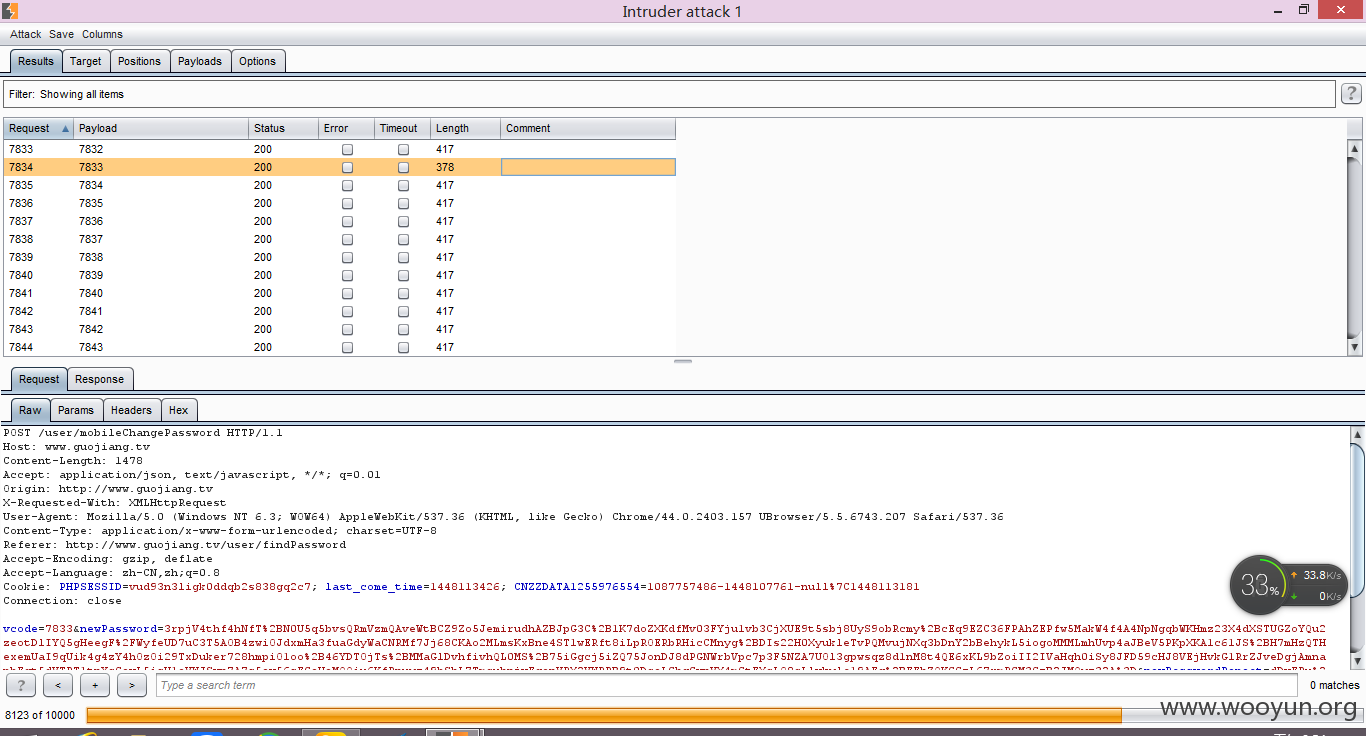
Task: Open the Headers view tab
Action: (131, 410)
